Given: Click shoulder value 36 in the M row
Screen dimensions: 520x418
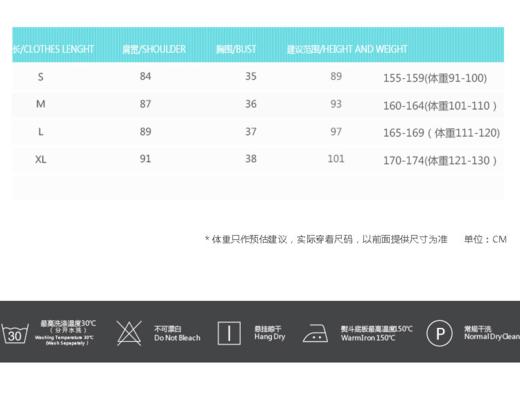Looking at the screenshot, I should click(x=251, y=104).
